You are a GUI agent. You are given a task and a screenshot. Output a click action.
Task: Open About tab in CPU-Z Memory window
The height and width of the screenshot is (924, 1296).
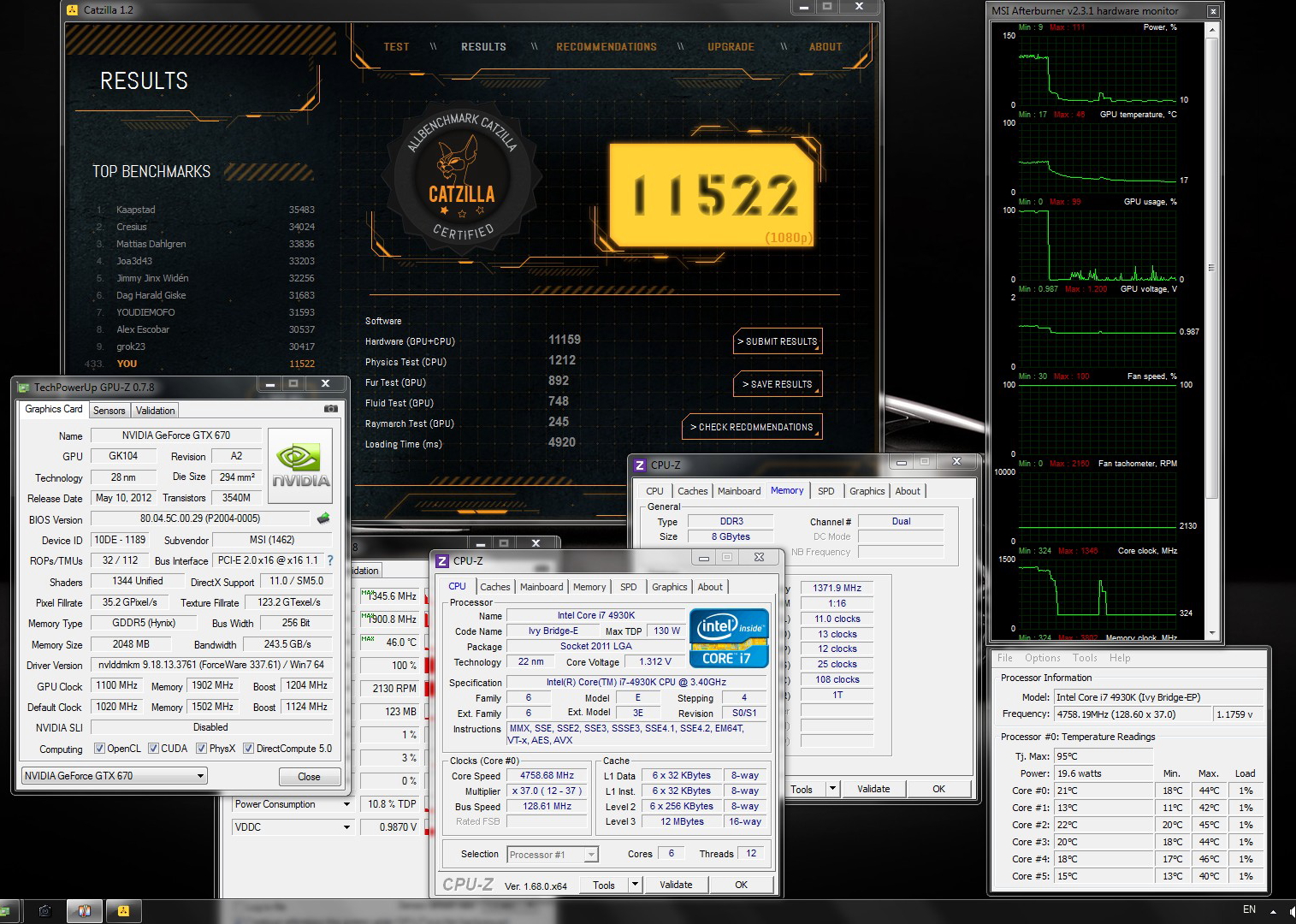pos(908,491)
